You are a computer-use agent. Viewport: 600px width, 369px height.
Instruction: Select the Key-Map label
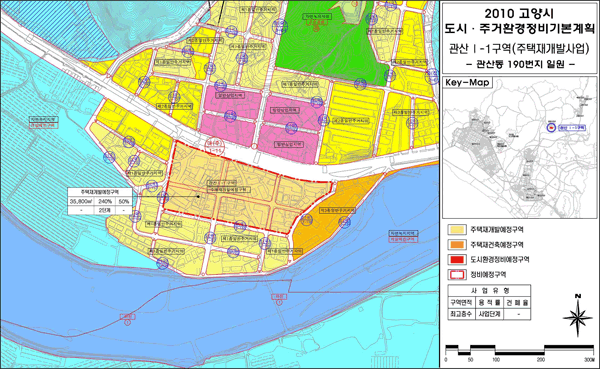468,83
